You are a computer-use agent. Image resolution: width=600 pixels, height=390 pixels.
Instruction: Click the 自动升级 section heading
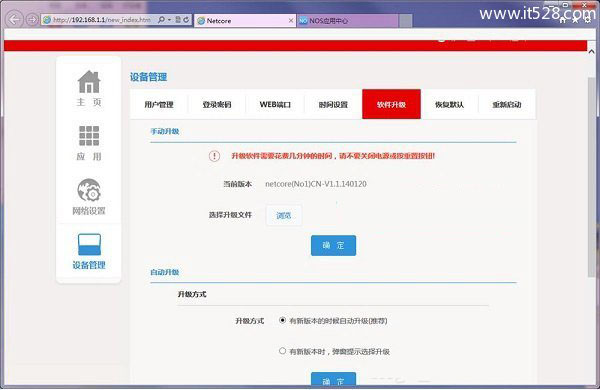(165, 272)
